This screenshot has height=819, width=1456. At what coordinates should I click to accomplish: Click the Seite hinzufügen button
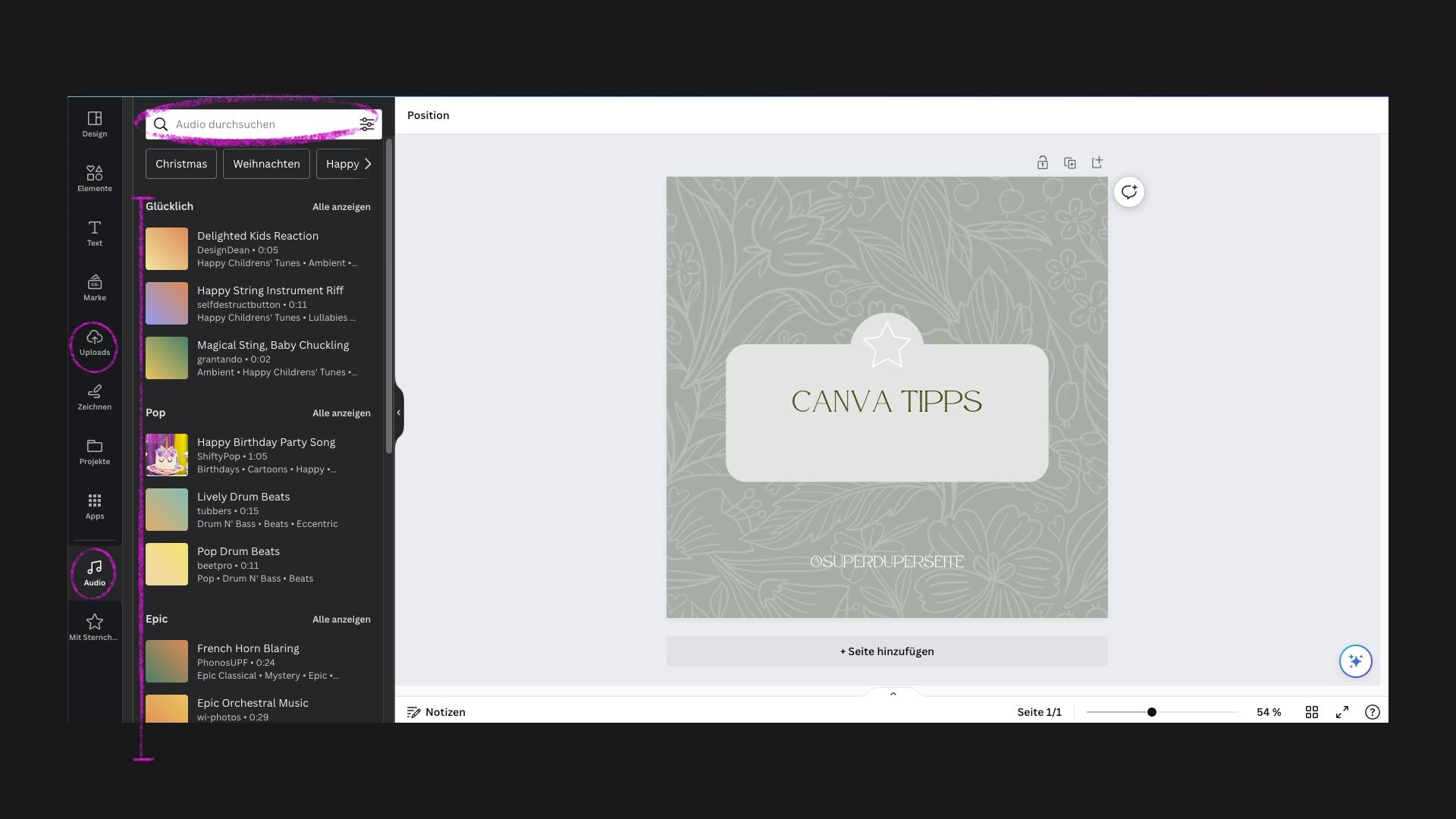click(886, 651)
